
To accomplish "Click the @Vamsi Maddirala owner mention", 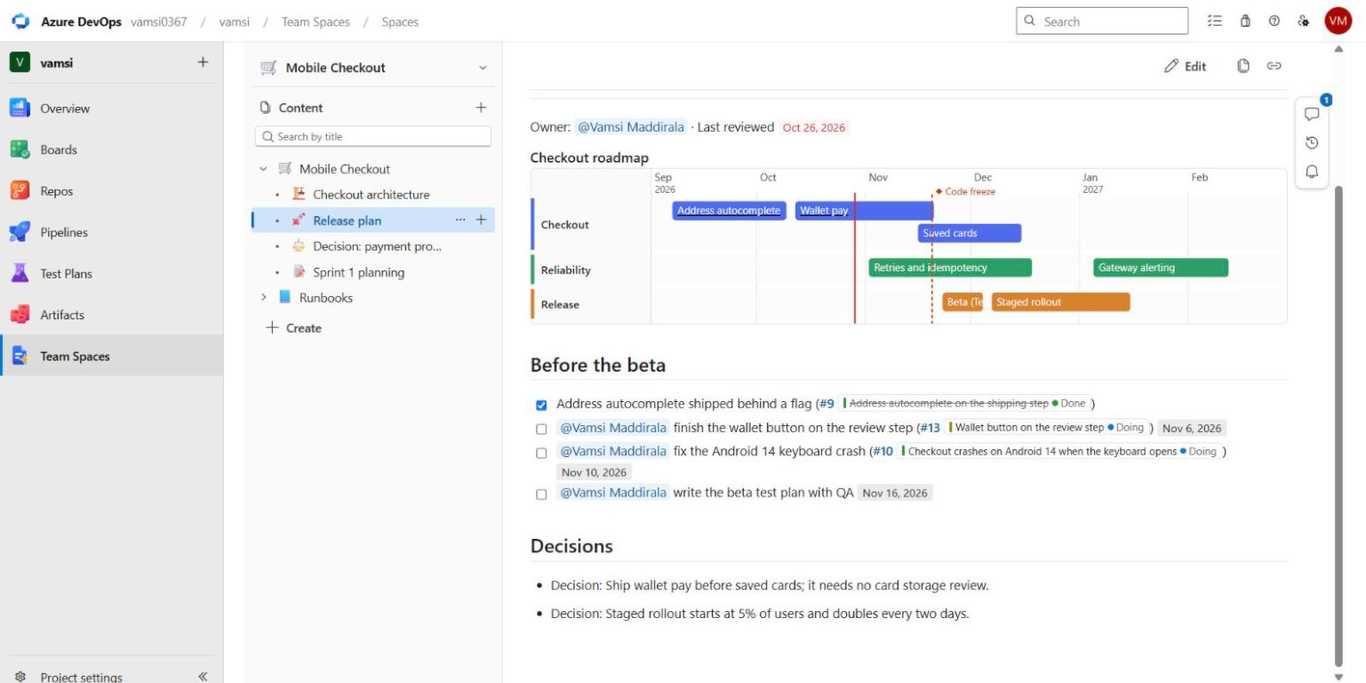I will coord(630,127).
